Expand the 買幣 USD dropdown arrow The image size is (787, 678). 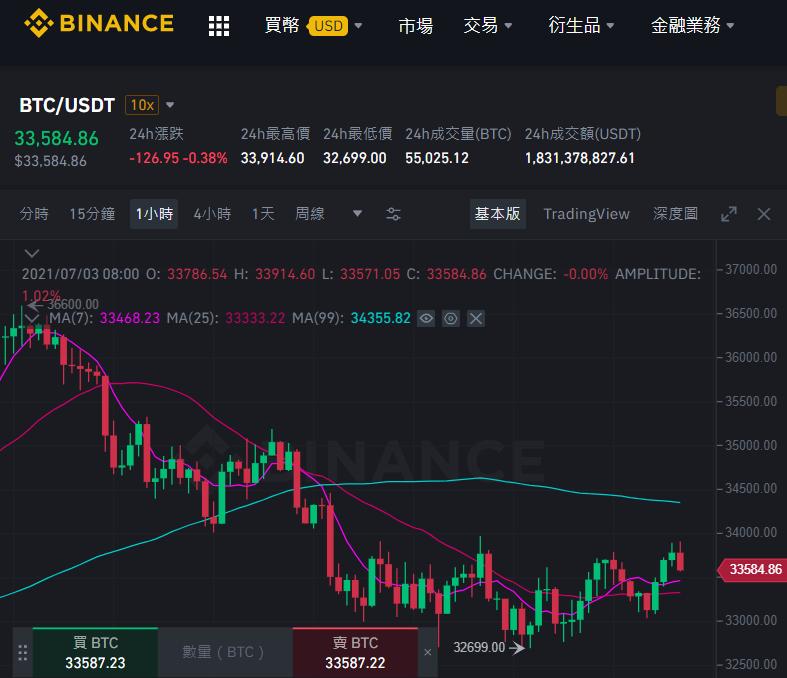358,26
